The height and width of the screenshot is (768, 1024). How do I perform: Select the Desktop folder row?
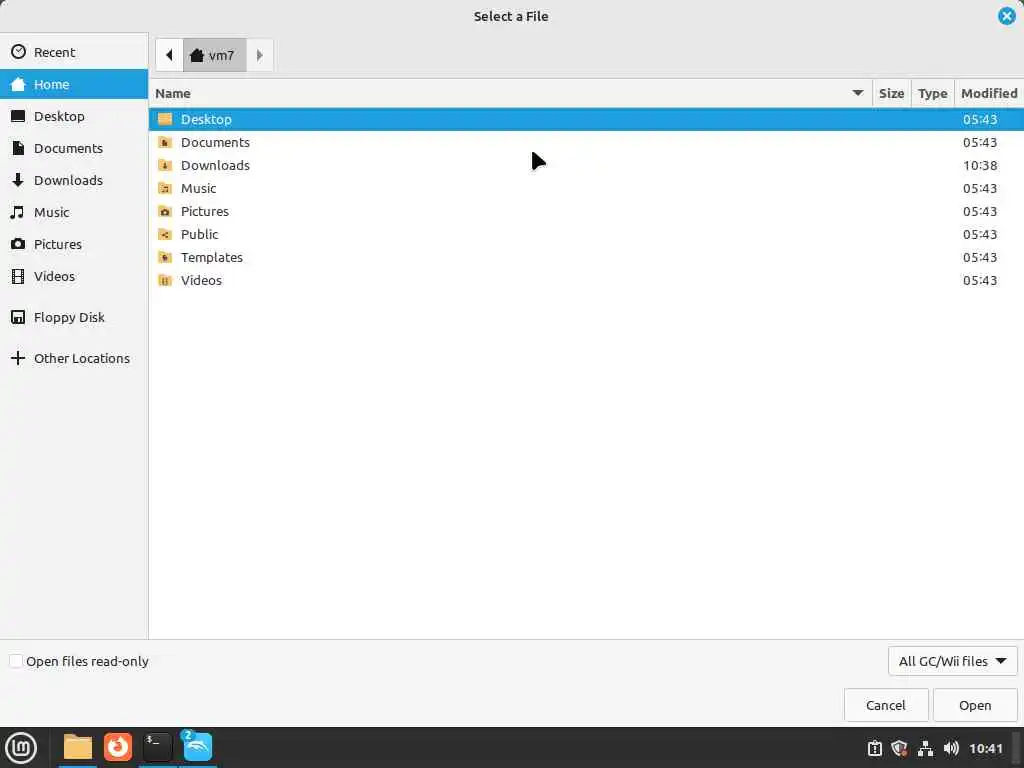click(586, 120)
